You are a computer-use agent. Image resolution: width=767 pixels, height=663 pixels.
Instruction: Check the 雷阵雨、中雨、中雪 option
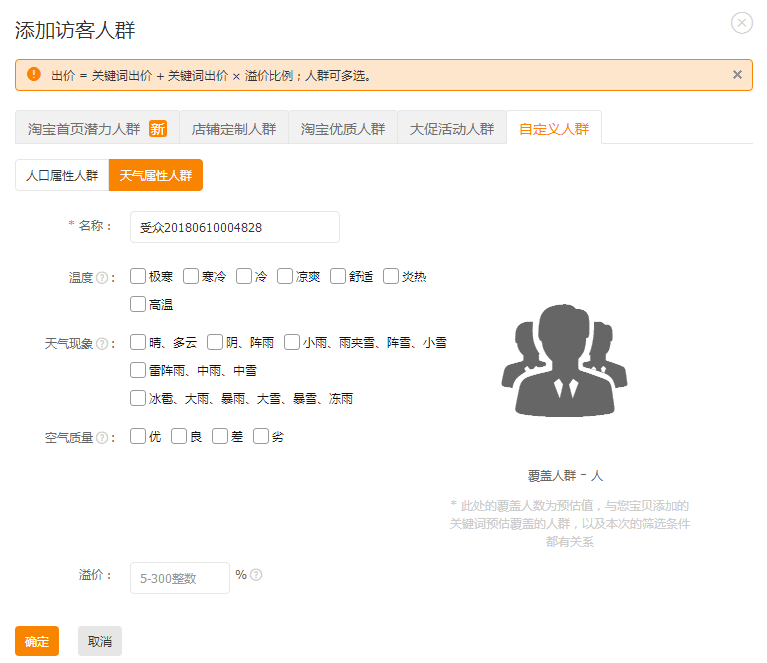(138, 371)
